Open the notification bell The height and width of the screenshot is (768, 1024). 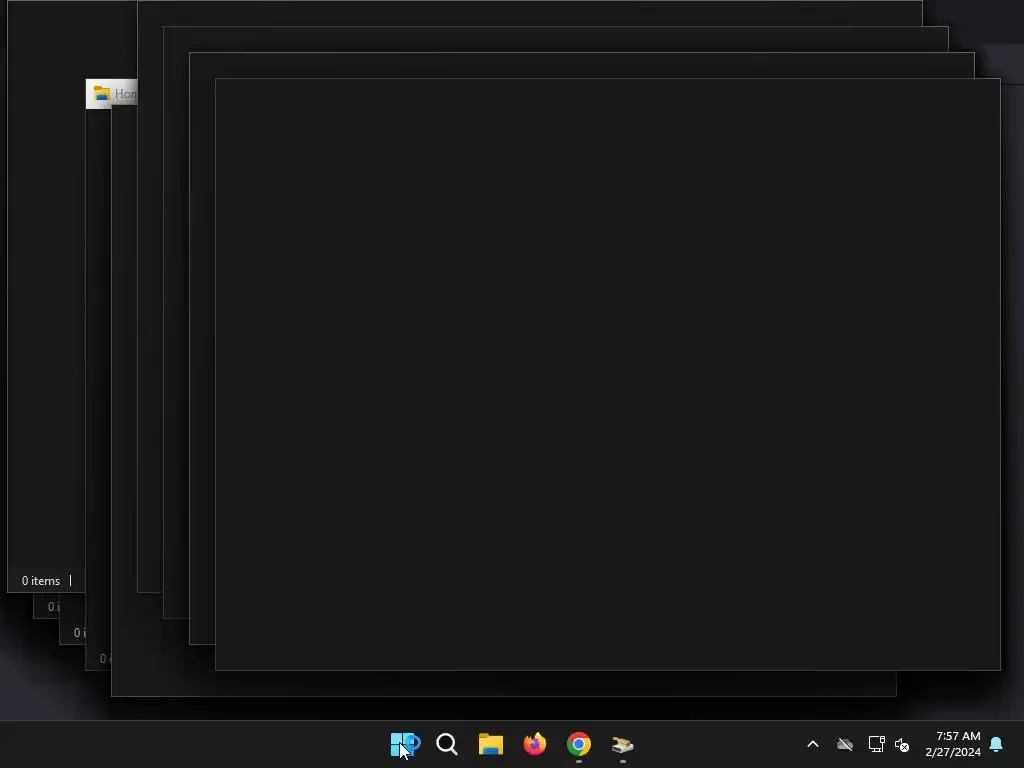[x=996, y=744]
